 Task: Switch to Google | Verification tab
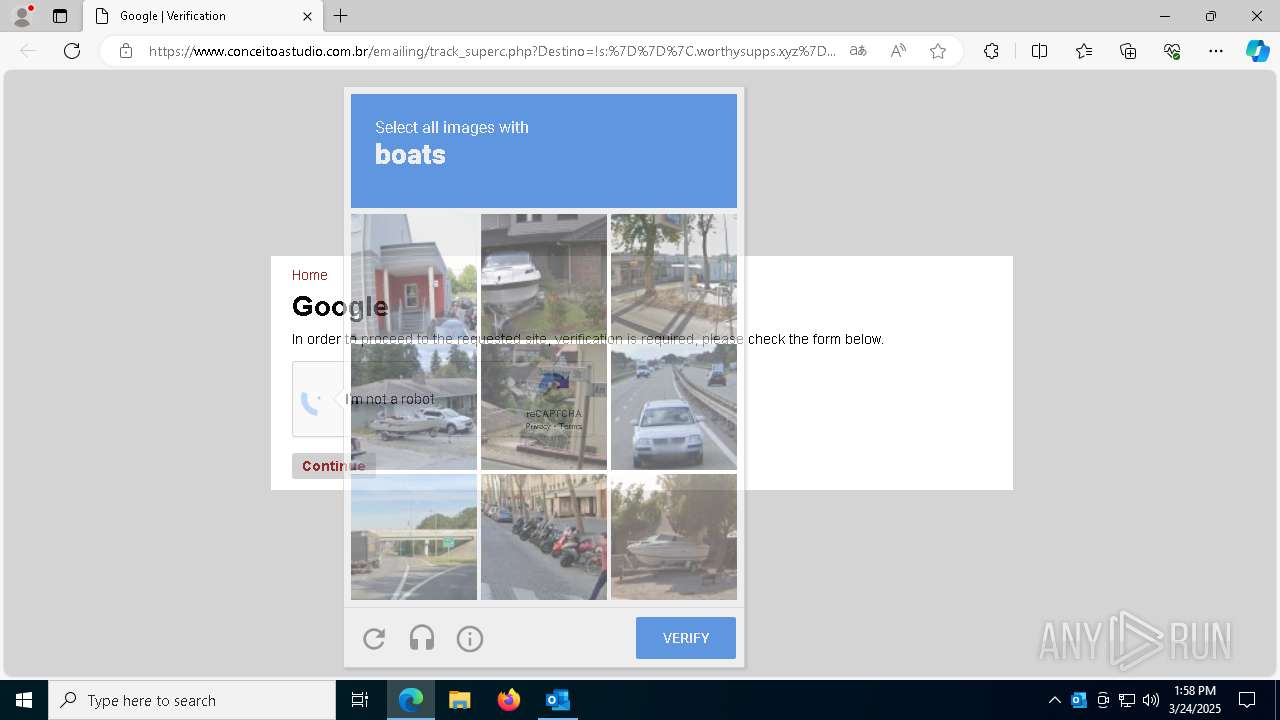pyautogui.click(x=203, y=16)
